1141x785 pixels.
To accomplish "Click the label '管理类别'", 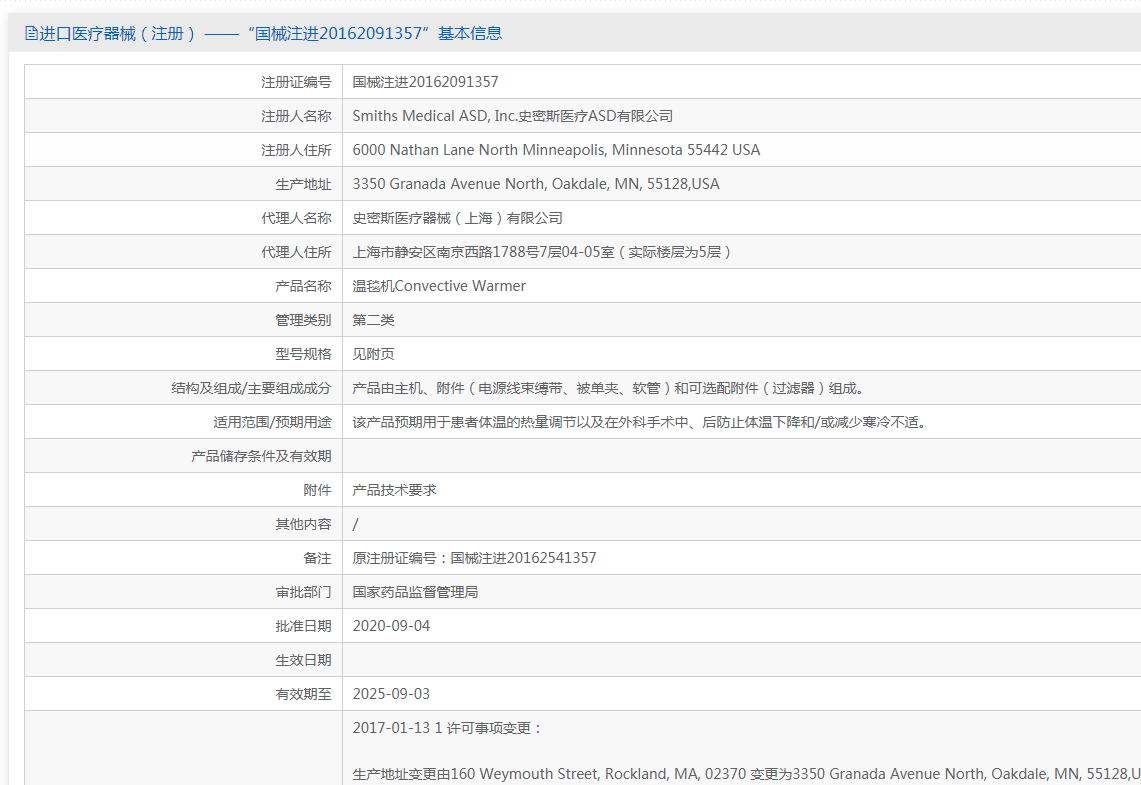I will 303,320.
